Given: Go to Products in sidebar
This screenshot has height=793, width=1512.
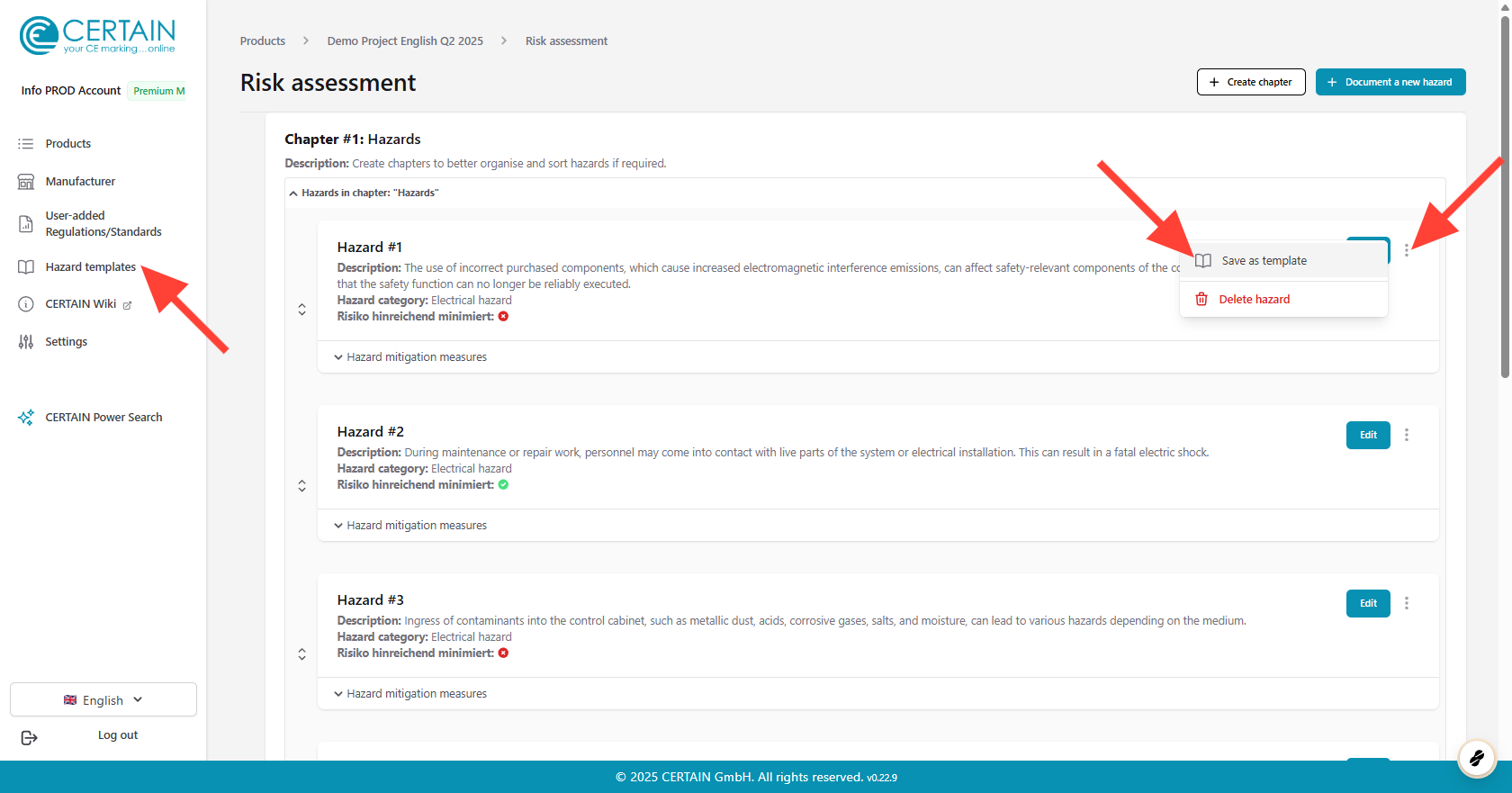Looking at the screenshot, I should pos(68,144).
